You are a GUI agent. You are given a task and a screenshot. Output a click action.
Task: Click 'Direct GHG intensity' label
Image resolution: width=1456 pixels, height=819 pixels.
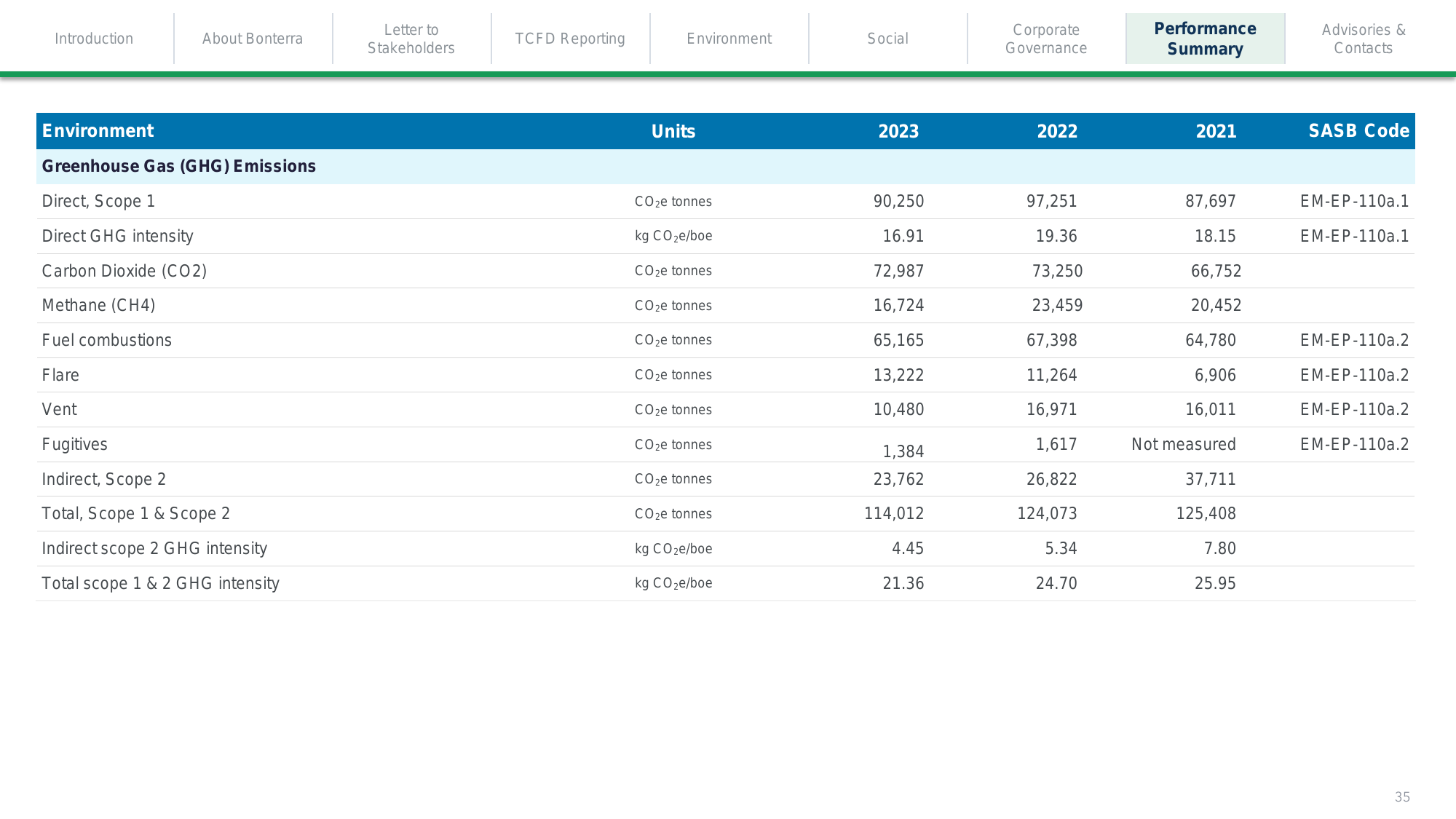(117, 236)
